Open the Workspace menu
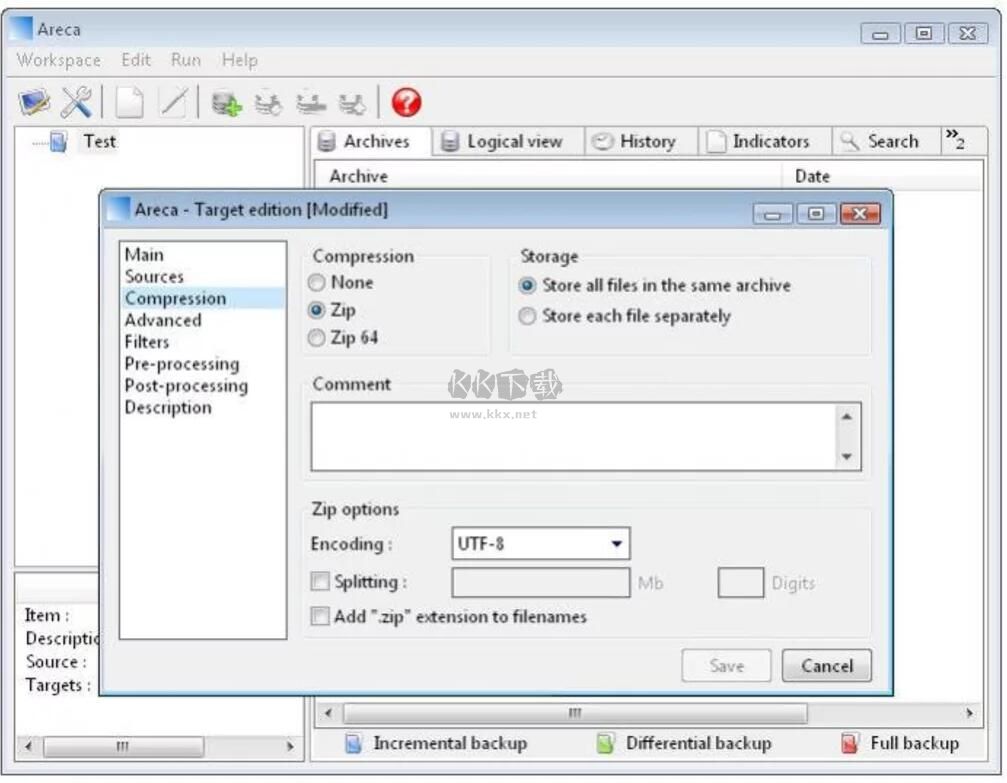This screenshot has height=783, width=1007. point(58,60)
